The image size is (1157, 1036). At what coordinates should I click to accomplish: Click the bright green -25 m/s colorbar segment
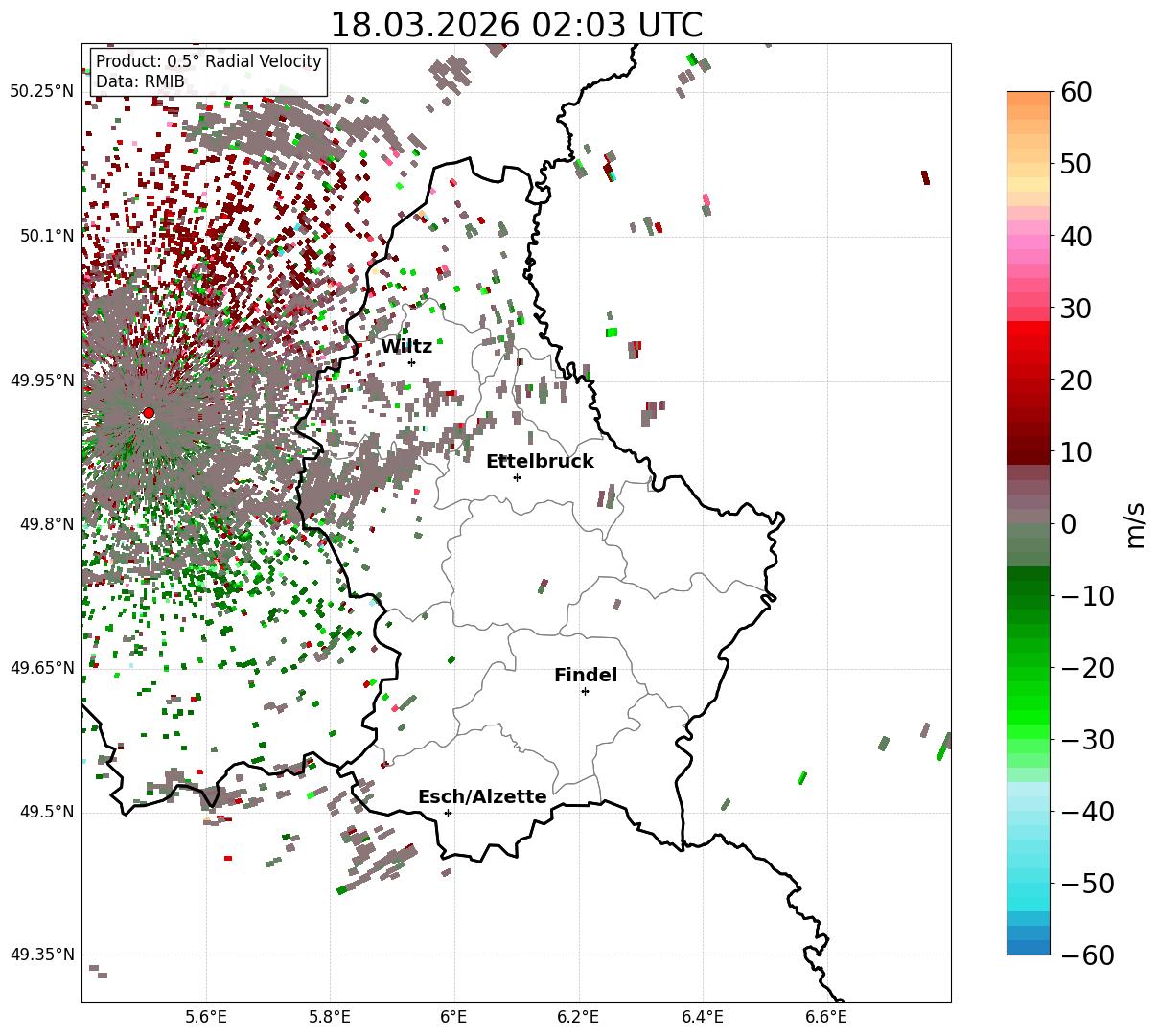(x=1029, y=702)
